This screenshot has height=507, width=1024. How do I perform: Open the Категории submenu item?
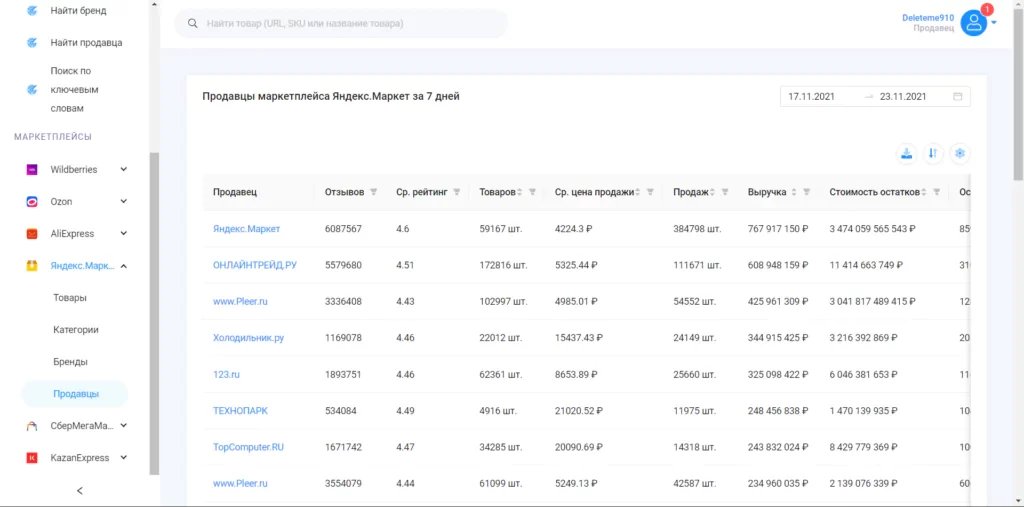(76, 330)
